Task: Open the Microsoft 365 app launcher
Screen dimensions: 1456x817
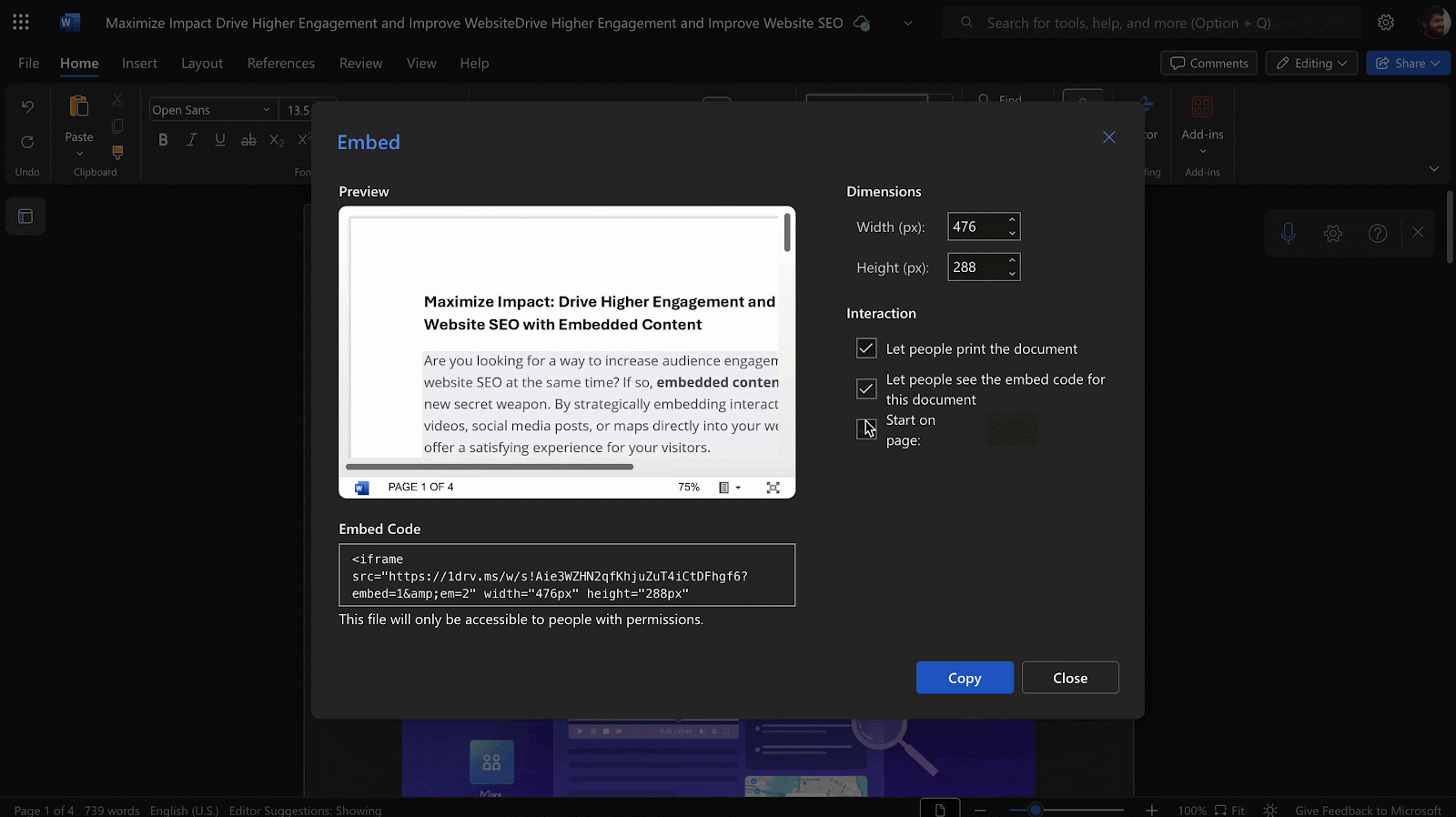Action: (x=21, y=22)
